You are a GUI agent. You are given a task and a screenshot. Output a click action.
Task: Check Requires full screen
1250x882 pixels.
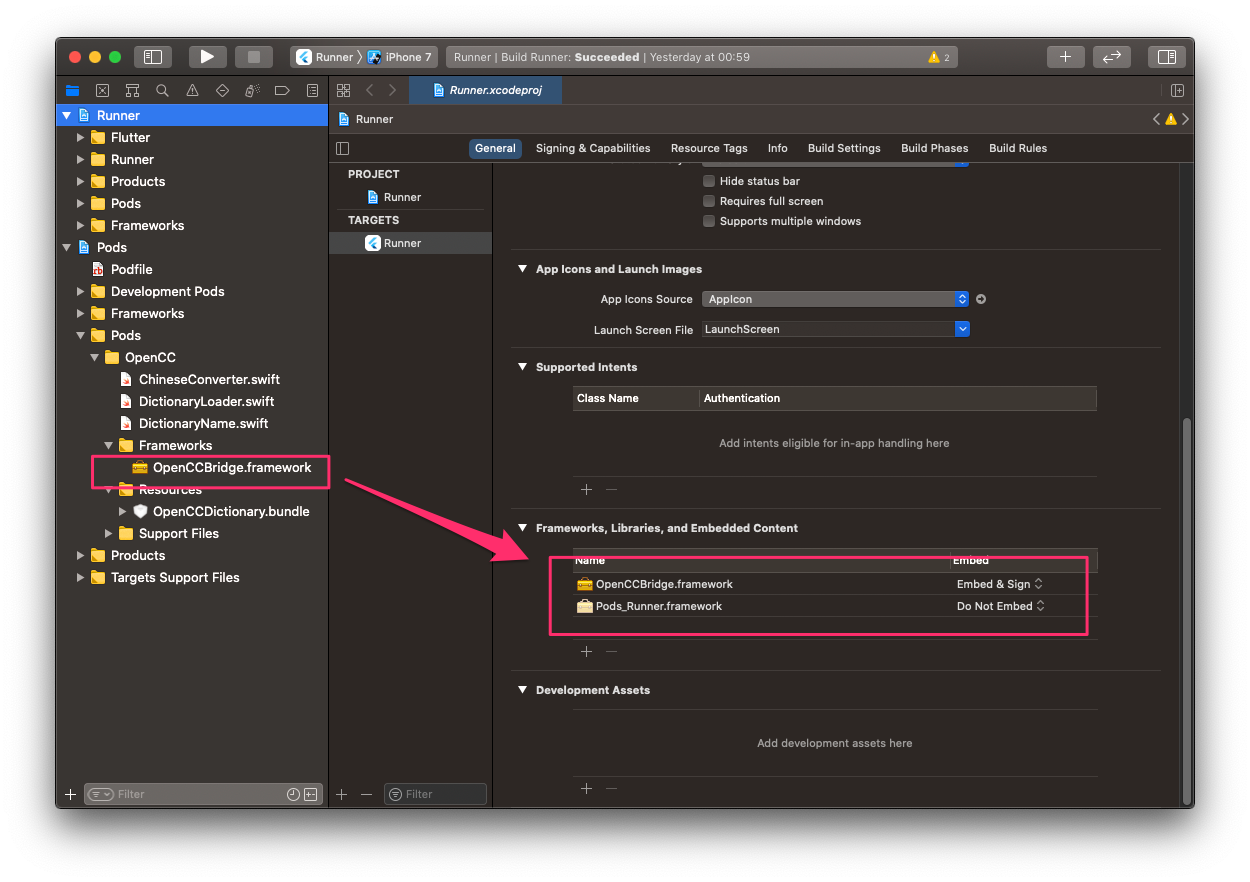pyautogui.click(x=709, y=201)
